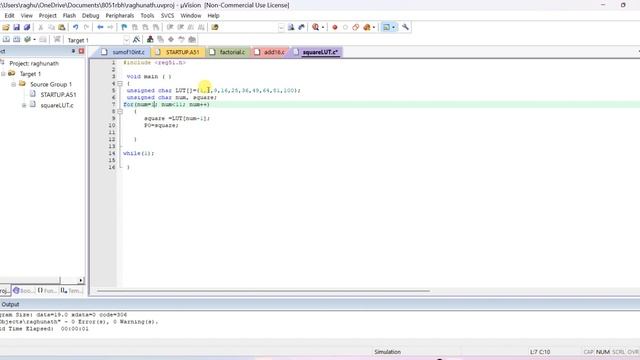Expand the squareLUT.c tree node
640x360 pixels.
(24, 105)
